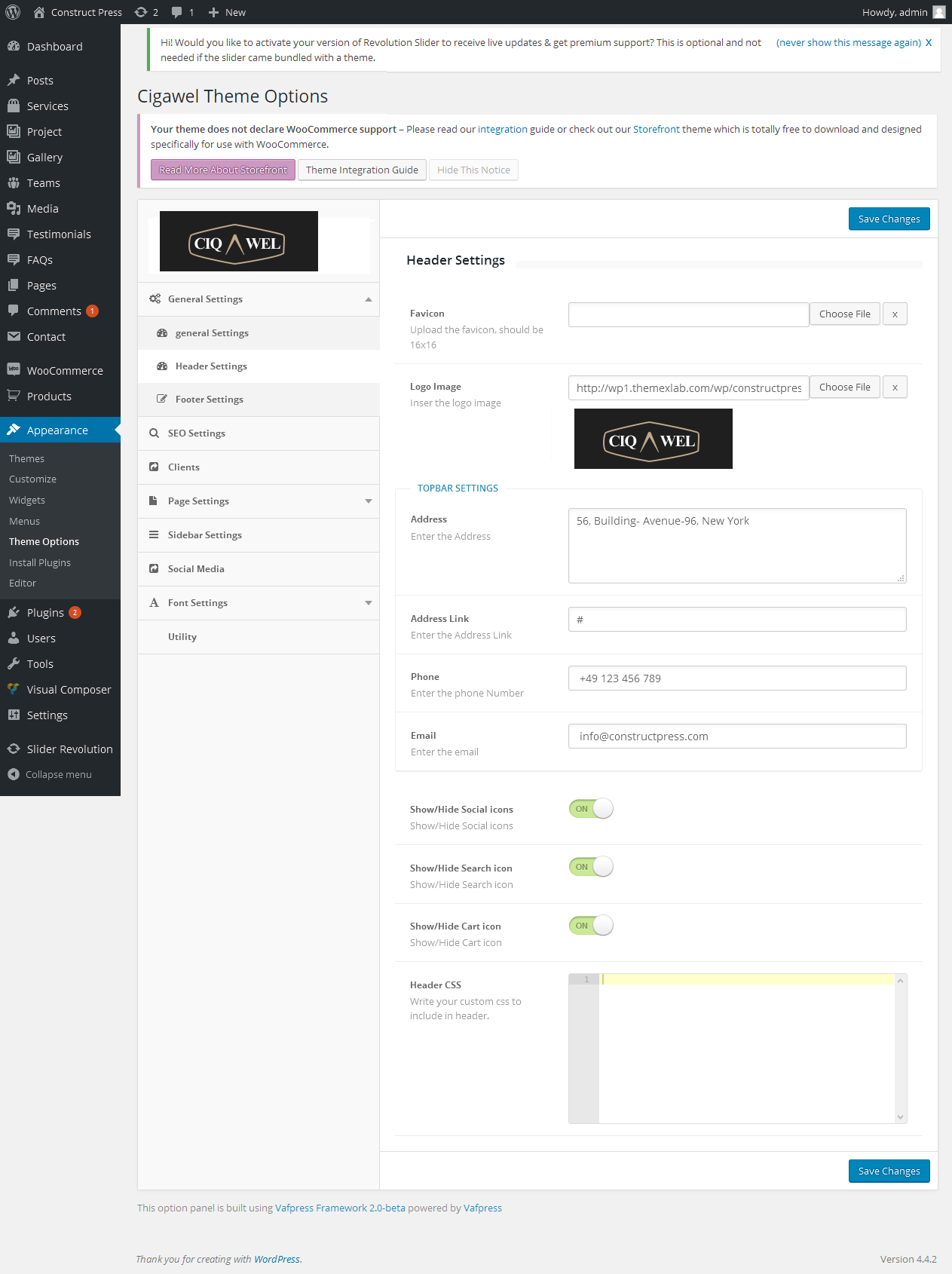Image resolution: width=952 pixels, height=1274 pixels.
Task: Click the Collapse menu arrow icon
Action: click(x=14, y=775)
